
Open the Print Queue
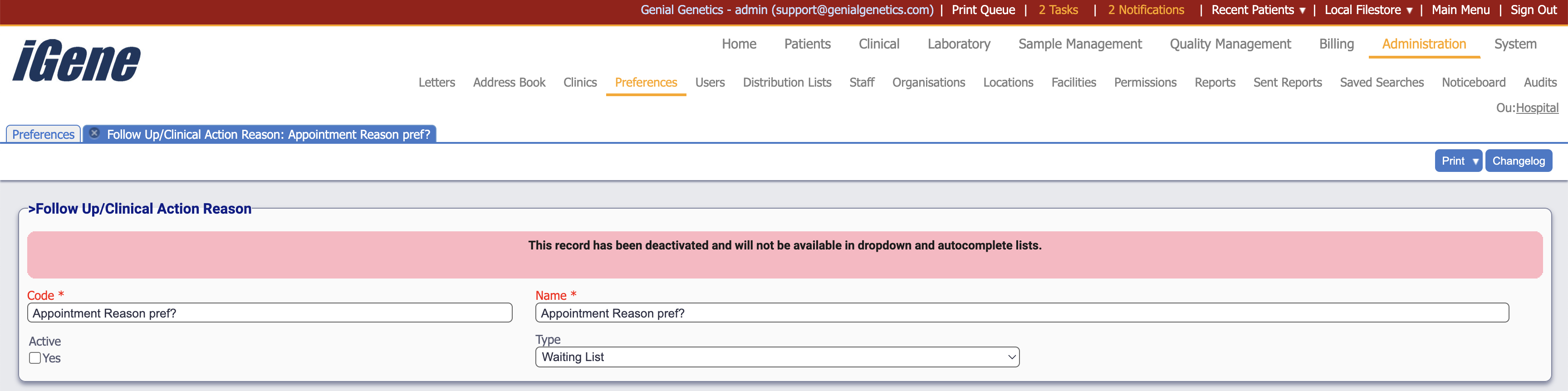(983, 10)
